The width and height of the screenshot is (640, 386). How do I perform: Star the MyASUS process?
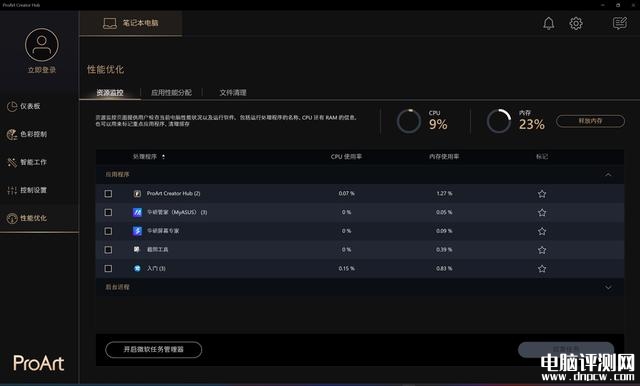tap(542, 213)
